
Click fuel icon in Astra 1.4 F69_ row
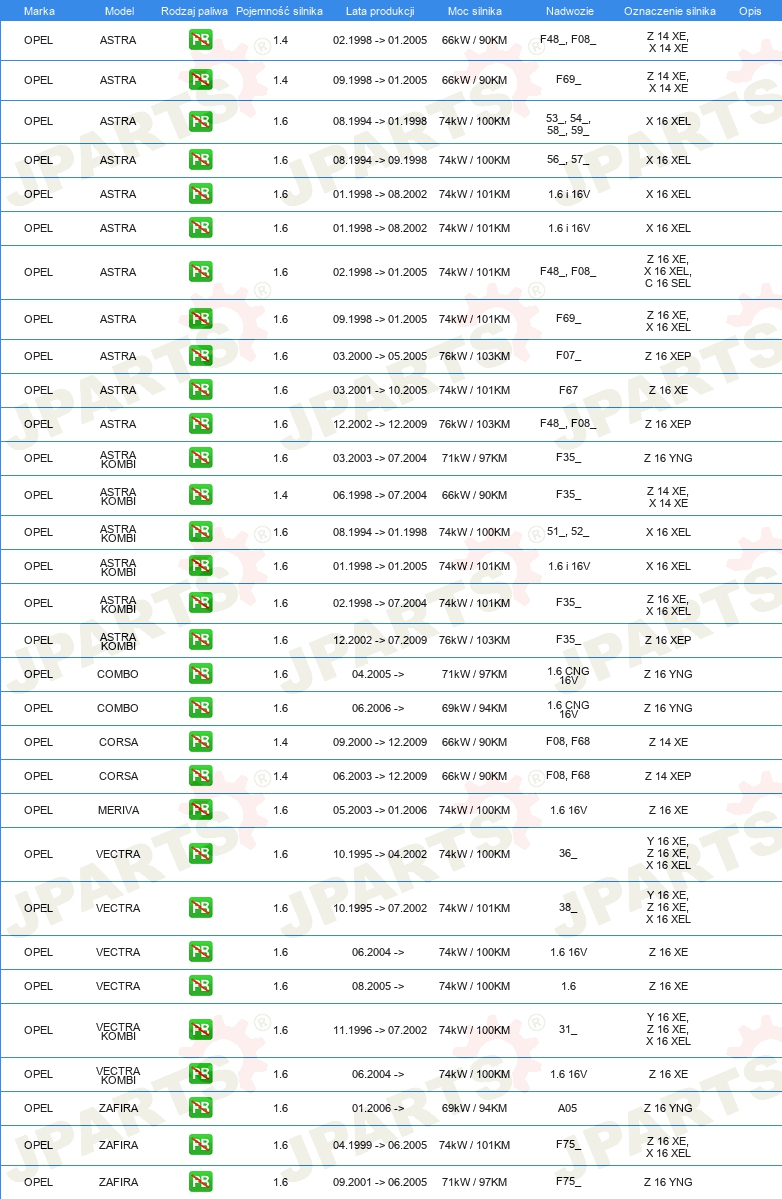200,80
